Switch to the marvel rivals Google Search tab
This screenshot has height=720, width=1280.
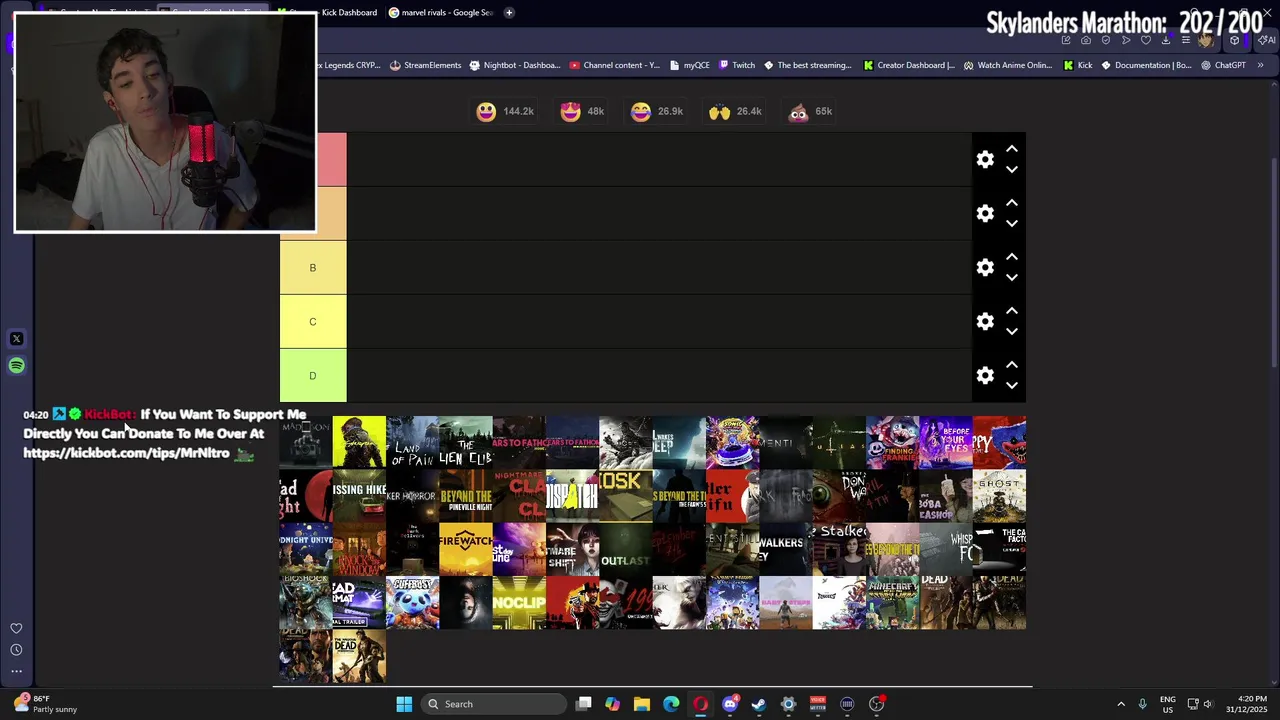coord(440,12)
